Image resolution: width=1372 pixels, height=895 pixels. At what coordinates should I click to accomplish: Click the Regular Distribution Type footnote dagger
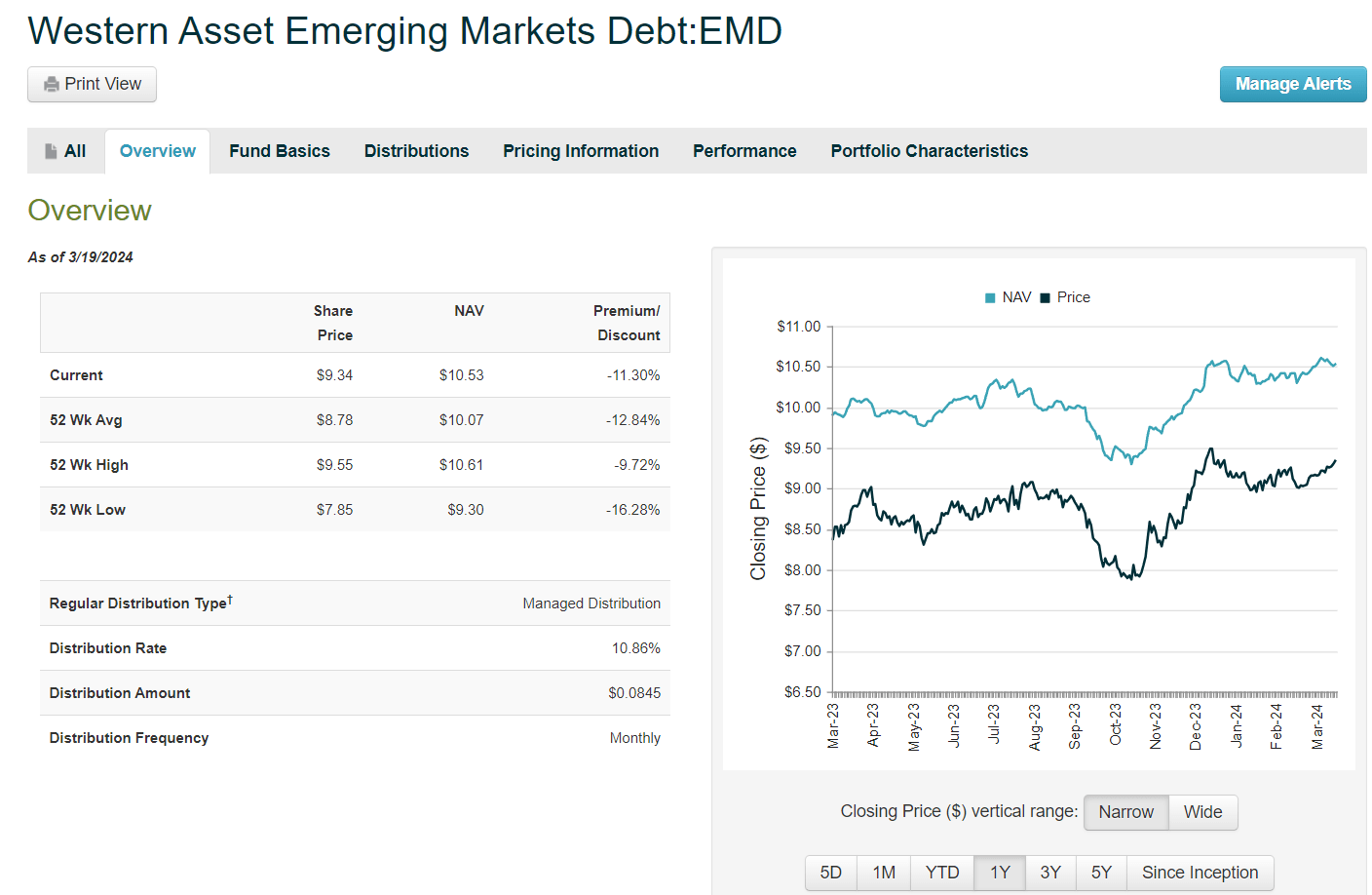tap(230, 599)
